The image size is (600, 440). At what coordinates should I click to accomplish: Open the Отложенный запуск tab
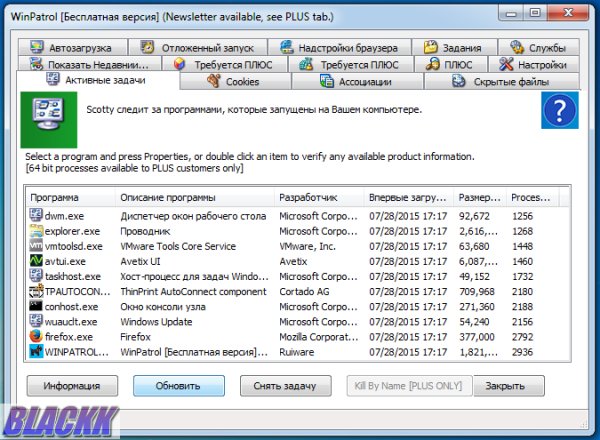(x=198, y=47)
